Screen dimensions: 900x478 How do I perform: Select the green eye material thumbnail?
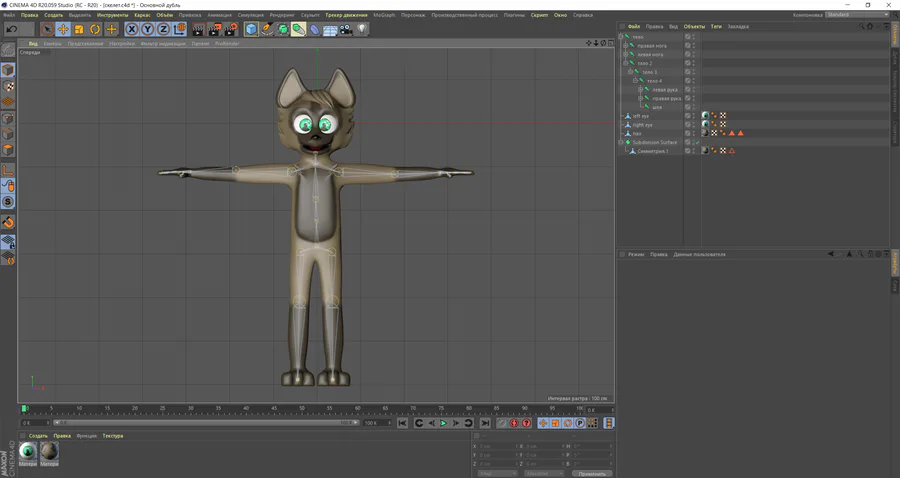[27, 451]
